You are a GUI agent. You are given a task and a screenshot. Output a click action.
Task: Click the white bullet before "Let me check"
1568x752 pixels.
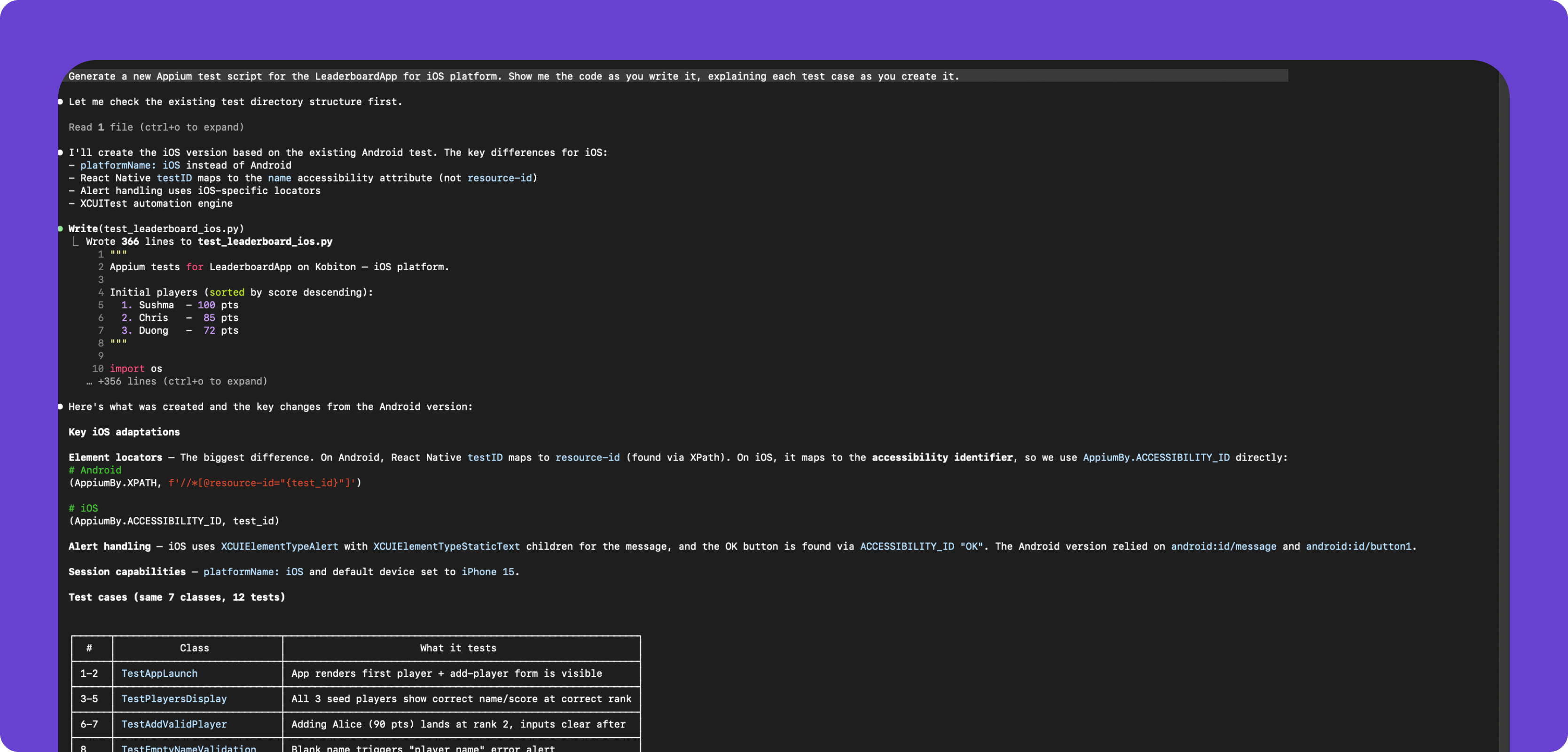click(60, 102)
